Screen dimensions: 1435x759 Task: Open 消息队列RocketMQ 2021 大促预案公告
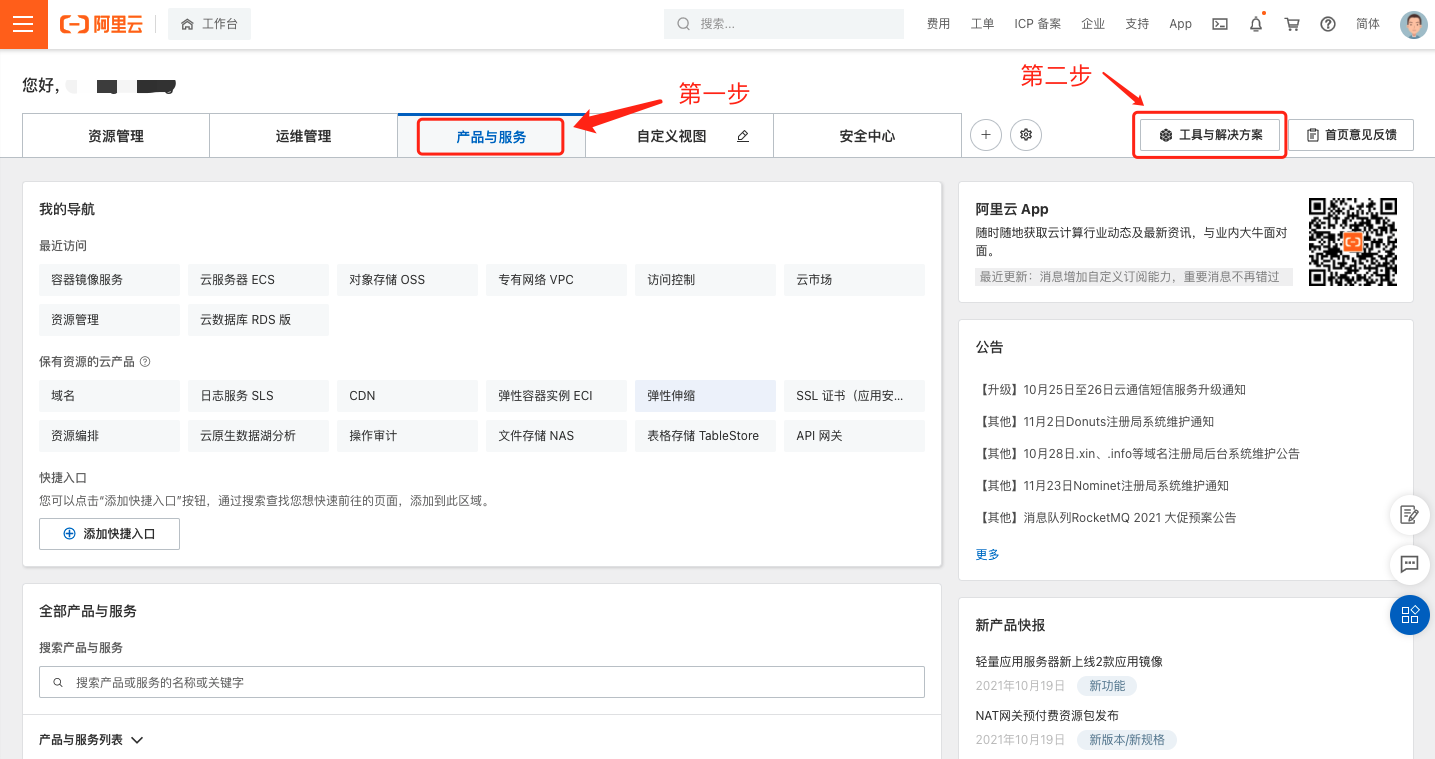[x=1106, y=518]
